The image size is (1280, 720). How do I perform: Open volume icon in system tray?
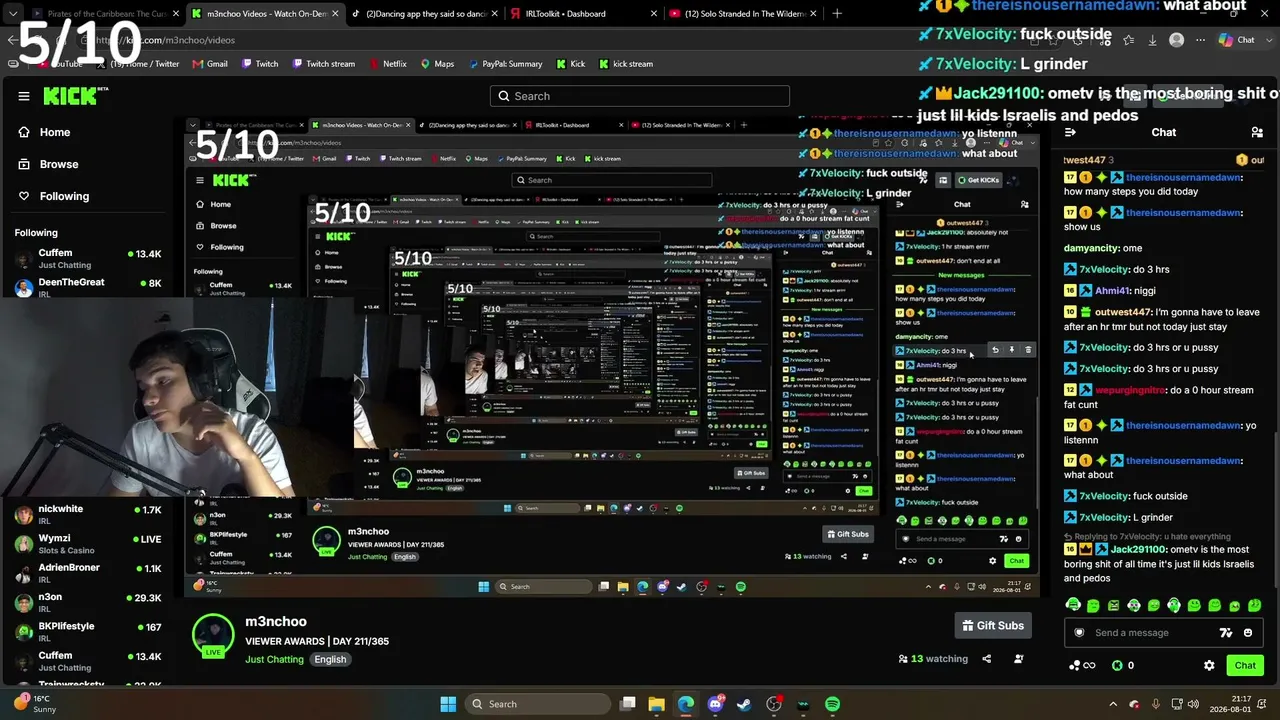(1195, 704)
